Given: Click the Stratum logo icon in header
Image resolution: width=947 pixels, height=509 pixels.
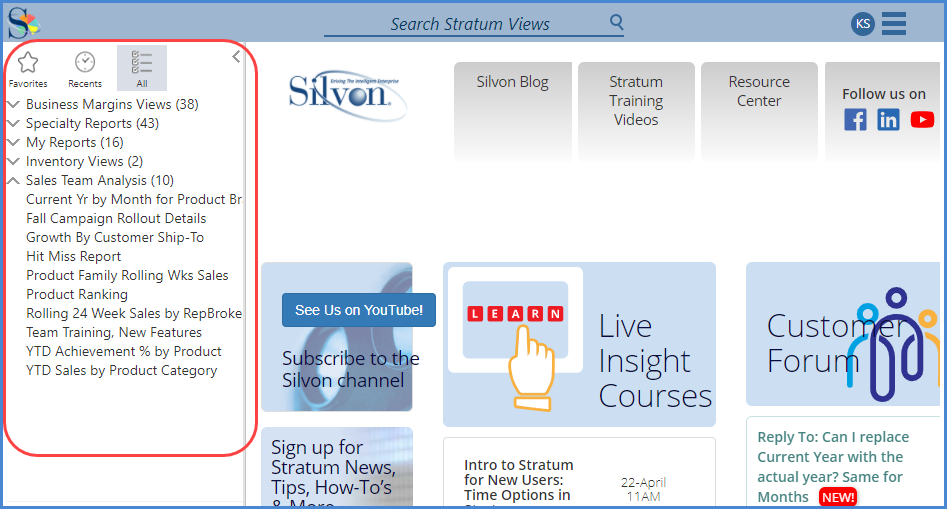Looking at the screenshot, I should [x=23, y=21].
